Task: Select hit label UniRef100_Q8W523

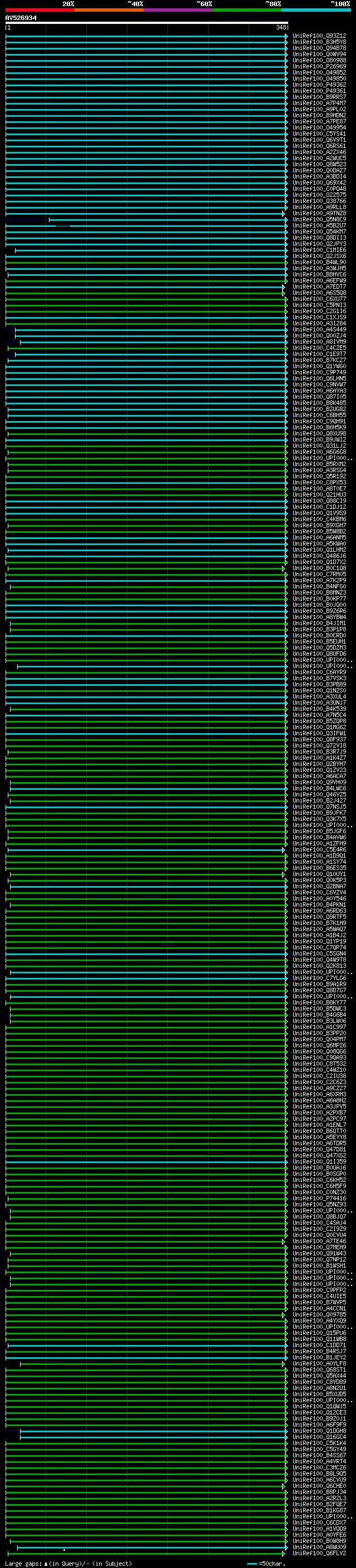Action: (x=319, y=164)
